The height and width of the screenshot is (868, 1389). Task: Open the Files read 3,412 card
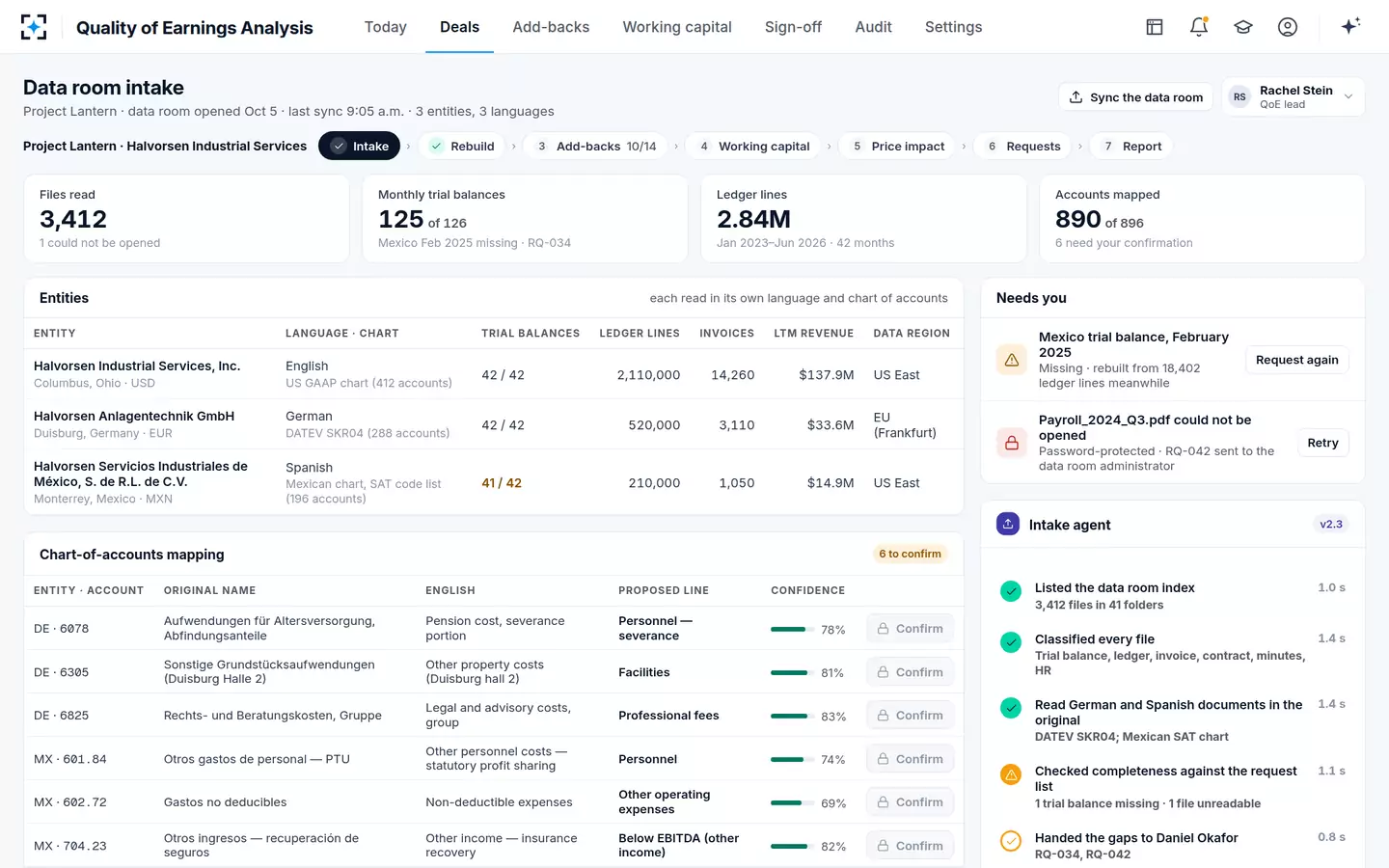[x=186, y=218]
